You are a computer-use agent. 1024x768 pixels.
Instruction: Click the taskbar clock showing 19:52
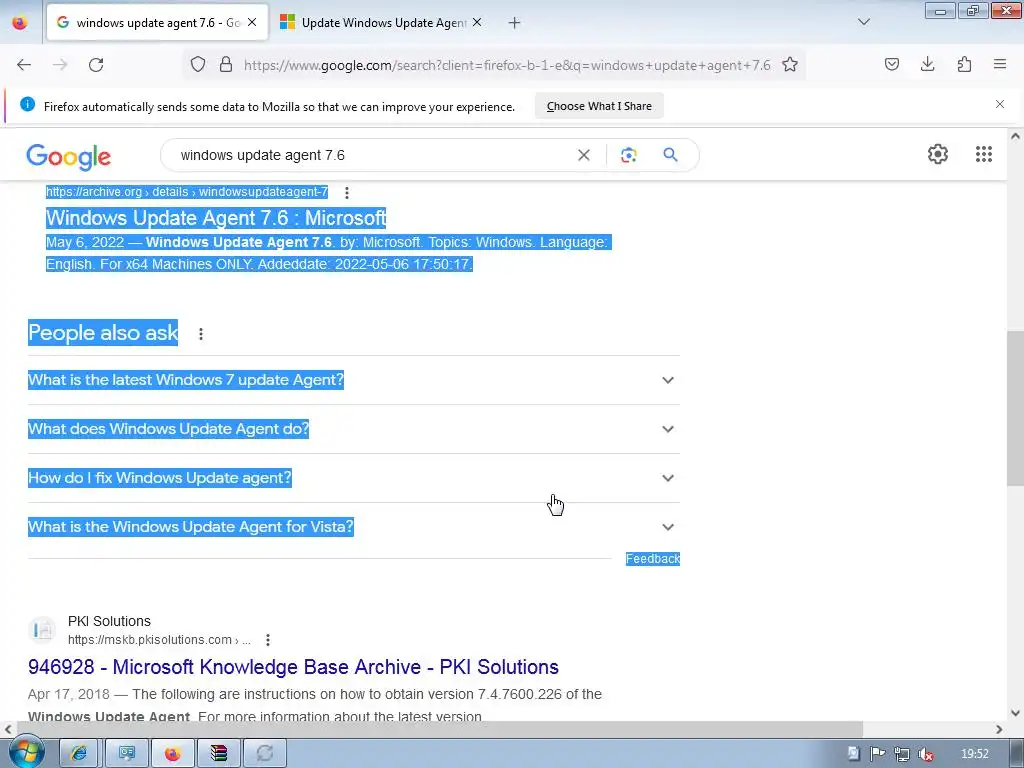tap(974, 754)
